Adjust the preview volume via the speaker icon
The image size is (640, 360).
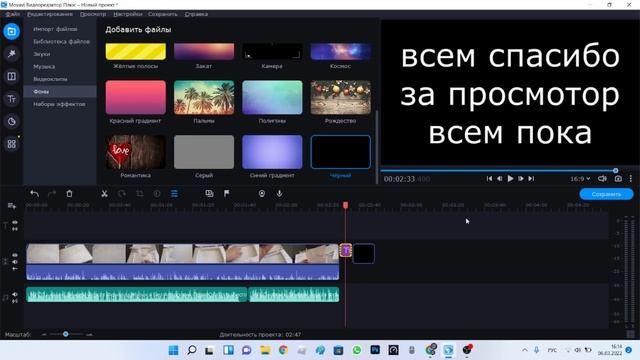(x=602, y=179)
